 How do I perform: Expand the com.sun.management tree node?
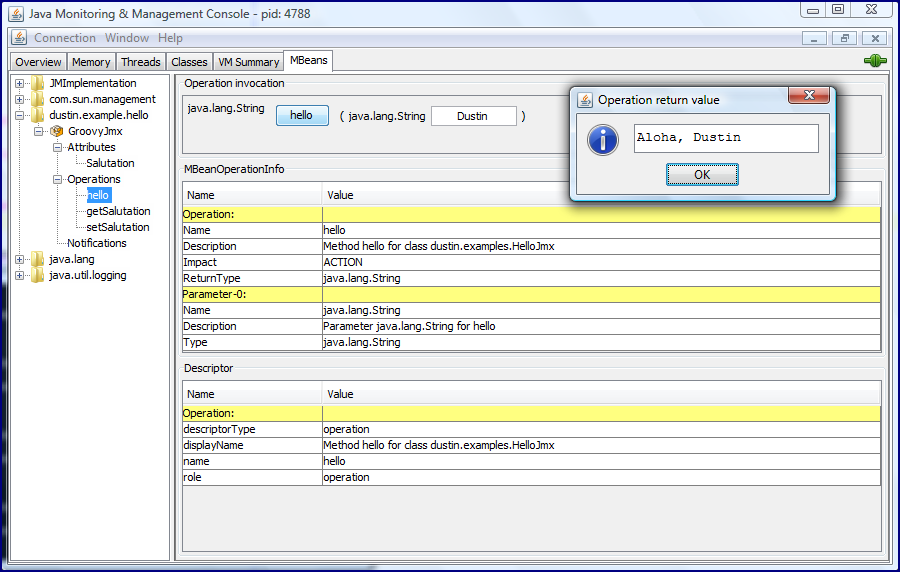click(20, 99)
